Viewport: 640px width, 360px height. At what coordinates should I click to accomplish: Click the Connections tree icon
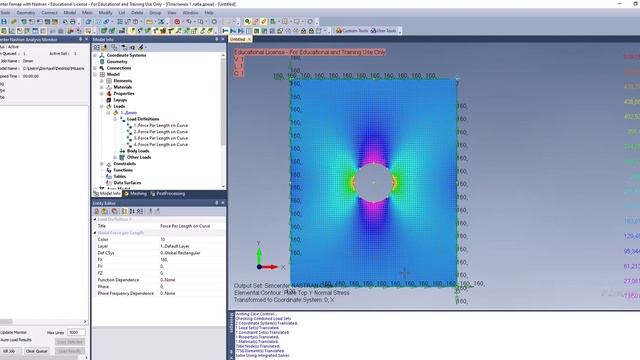(x=102, y=68)
